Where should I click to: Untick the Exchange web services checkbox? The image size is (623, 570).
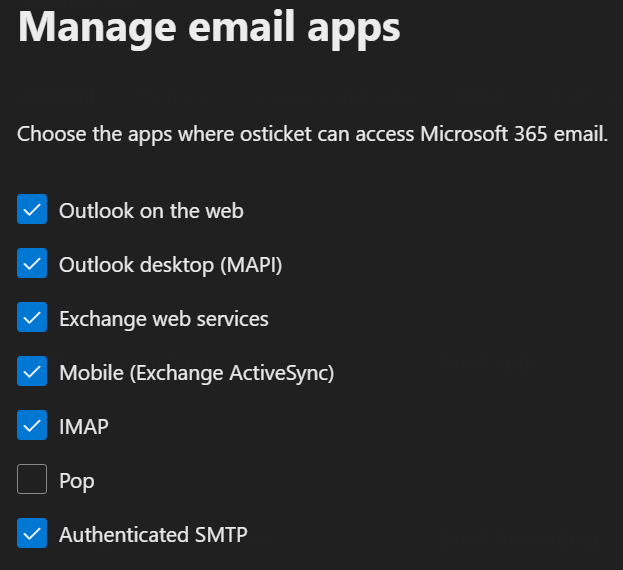click(x=32, y=318)
